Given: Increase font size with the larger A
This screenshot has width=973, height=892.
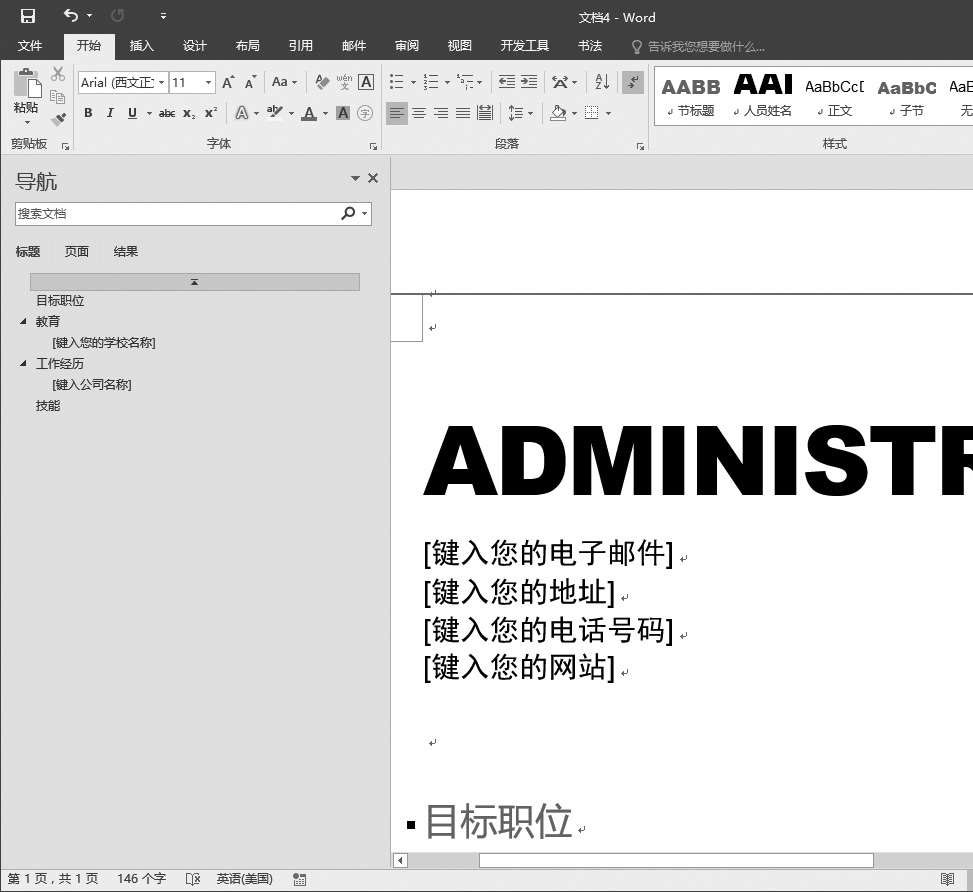Looking at the screenshot, I should (x=228, y=83).
